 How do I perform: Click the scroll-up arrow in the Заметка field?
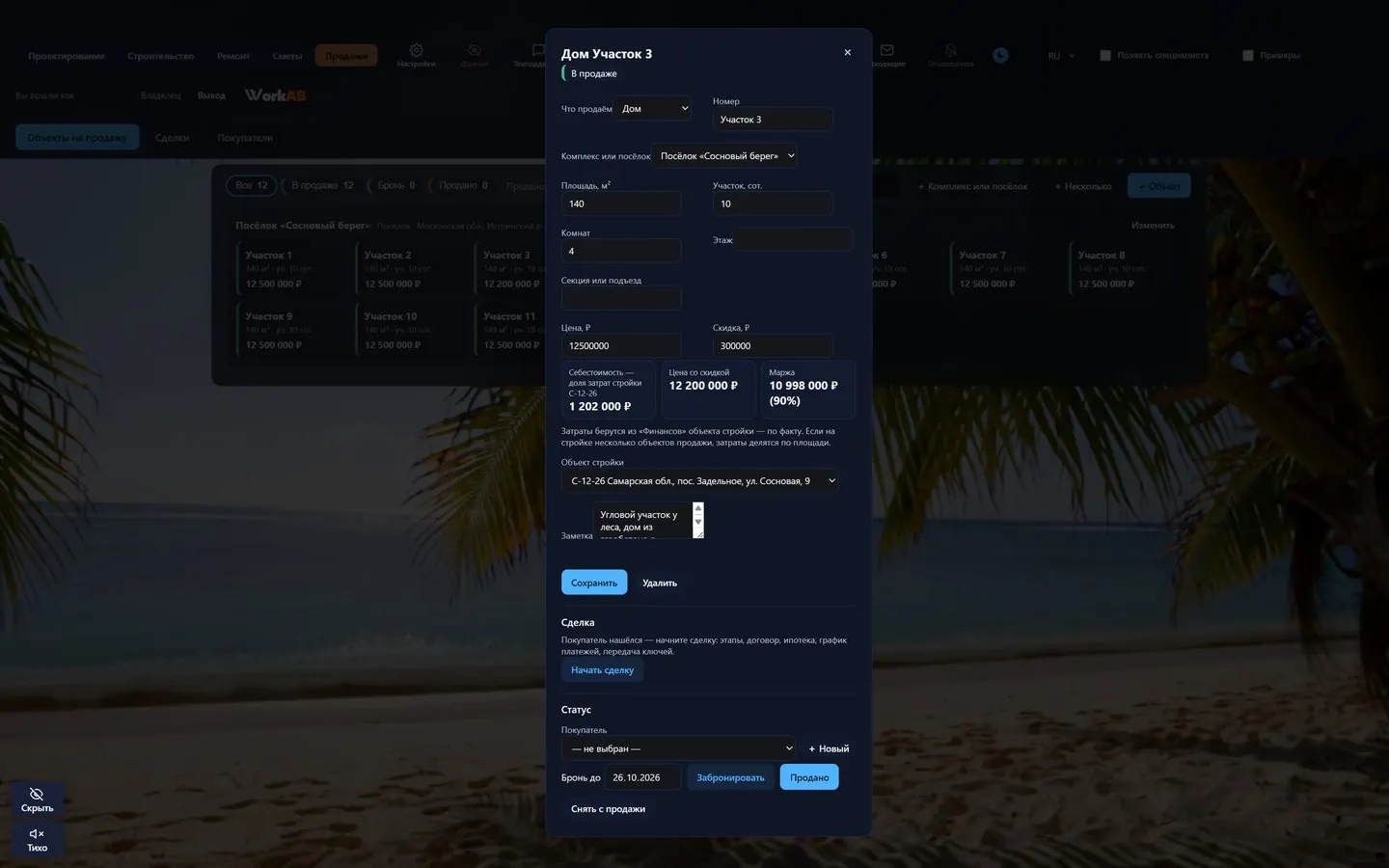point(698,507)
